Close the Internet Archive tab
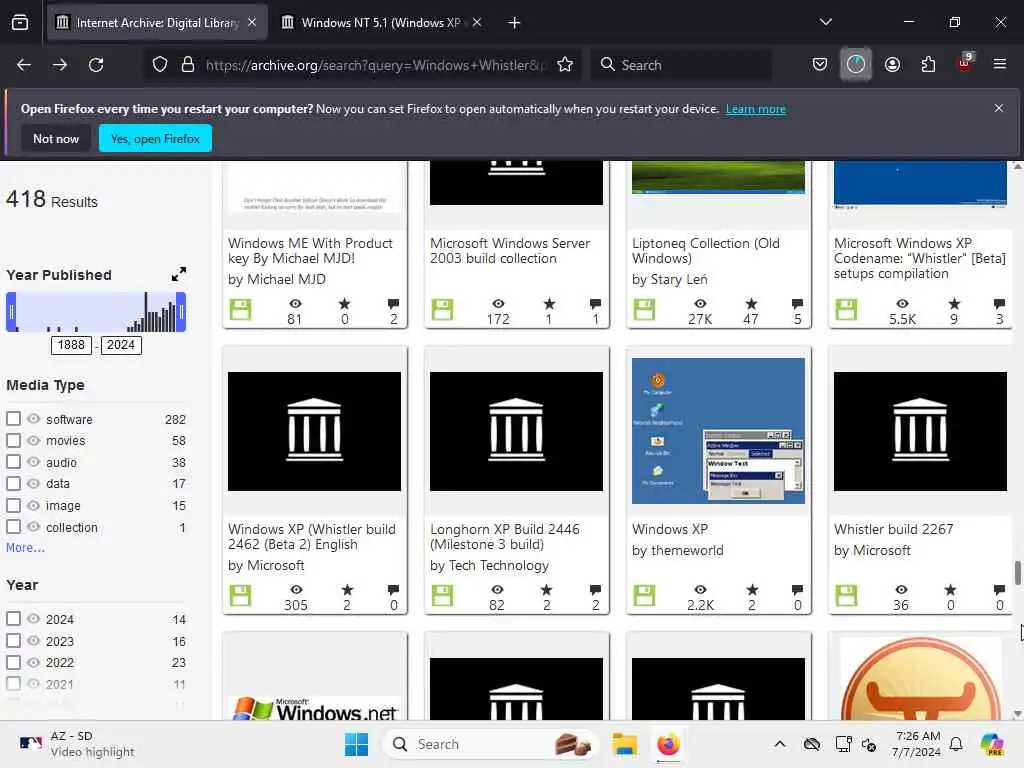This screenshot has width=1024, height=768. 252,22
